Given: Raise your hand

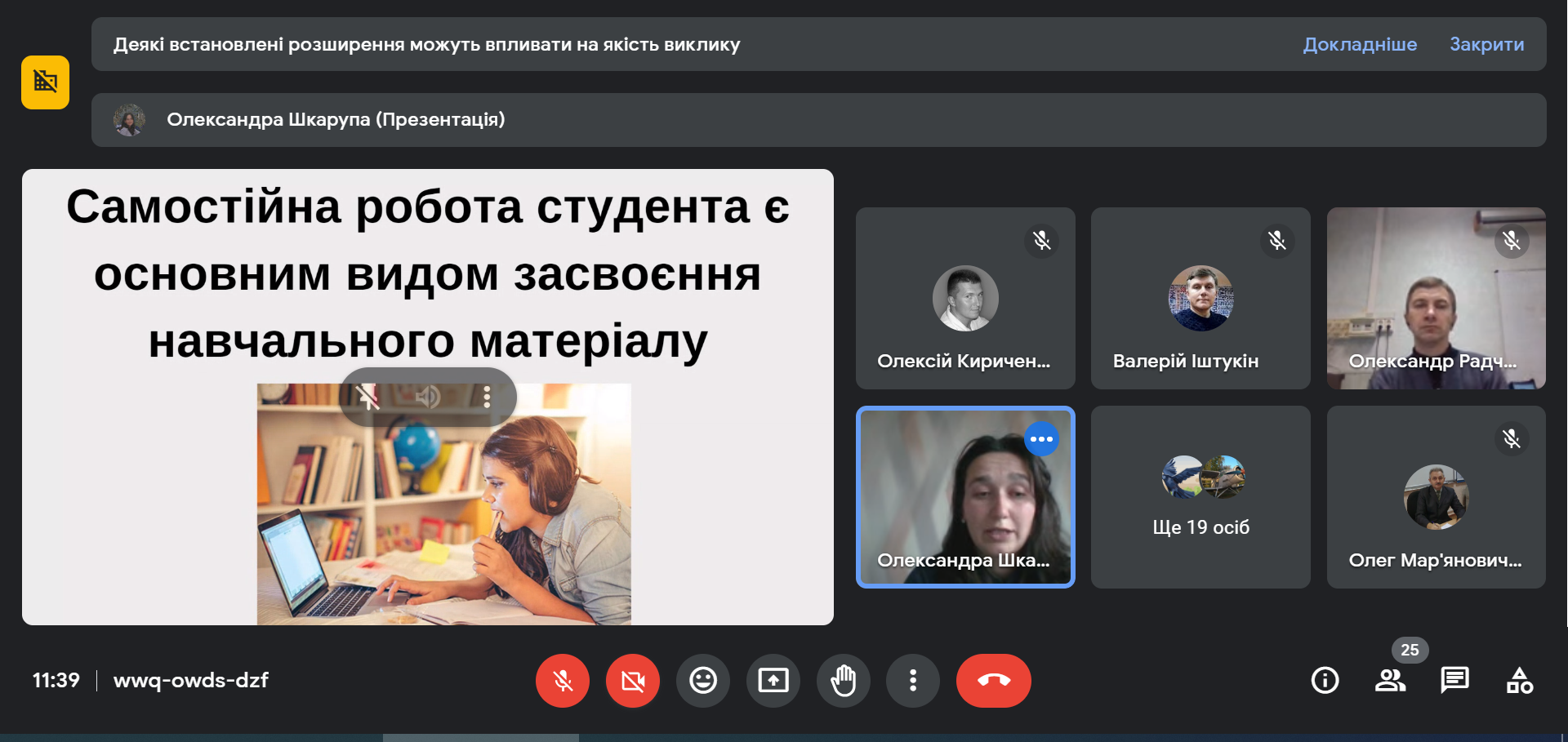Looking at the screenshot, I should pos(843,681).
